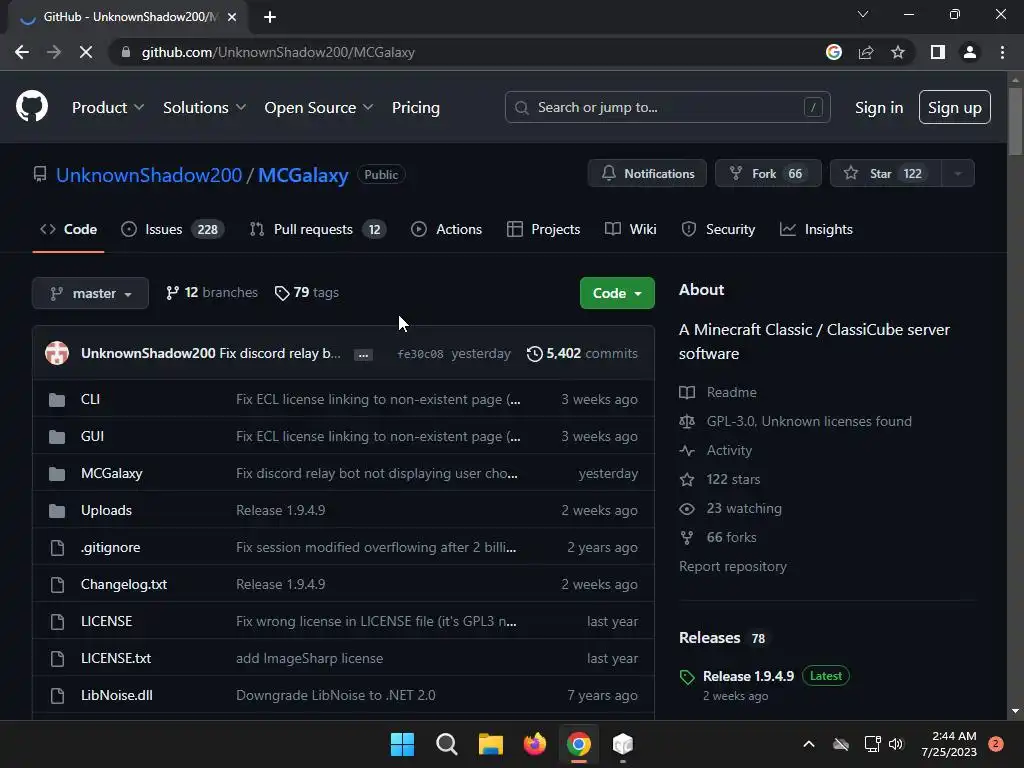Open Chrome profile avatar icon
Image resolution: width=1024 pixels, height=768 pixels.
point(970,52)
